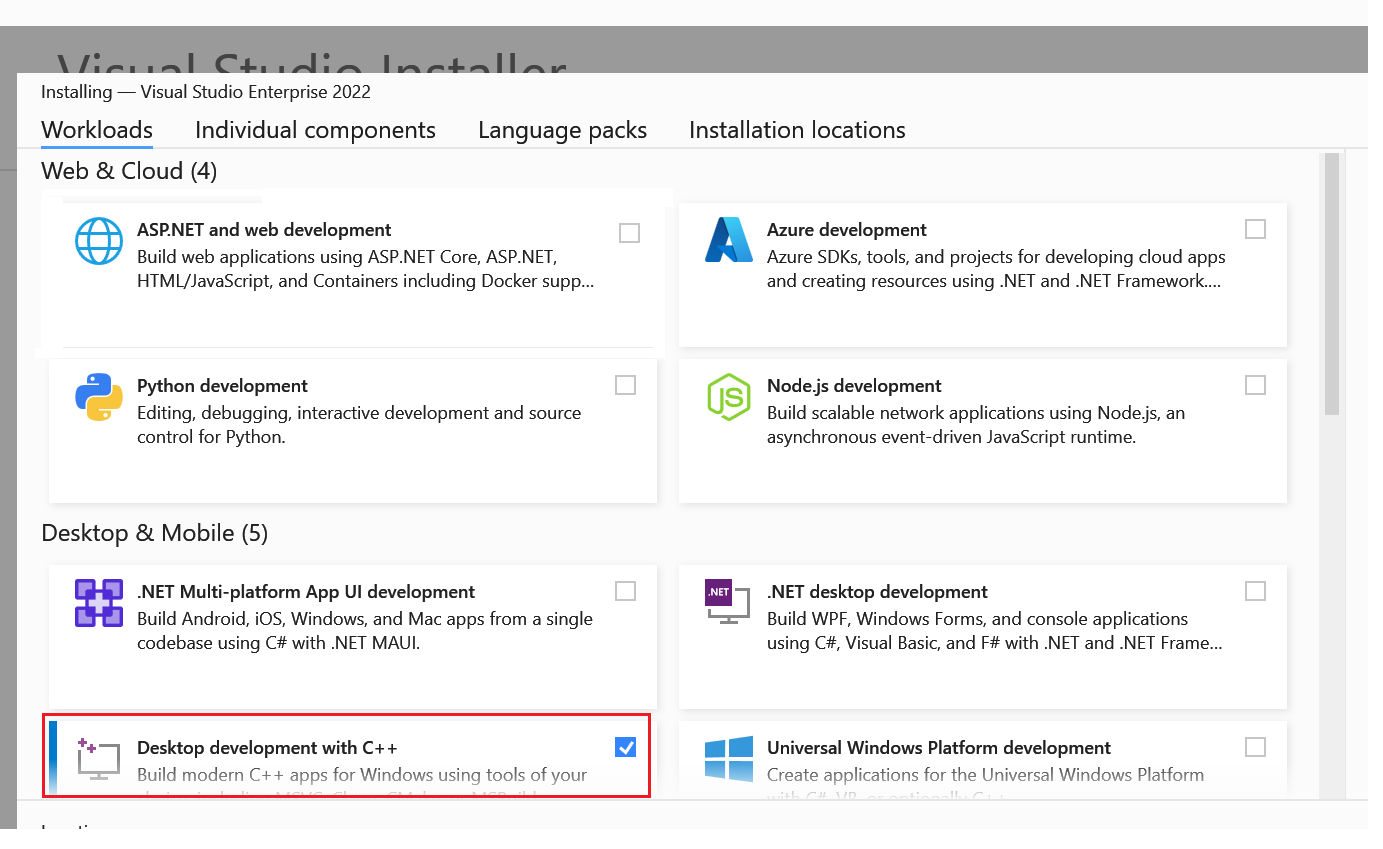Enable the ASP.NET and web development workload
Viewport: 1383px width, 849px height.
pos(629,232)
